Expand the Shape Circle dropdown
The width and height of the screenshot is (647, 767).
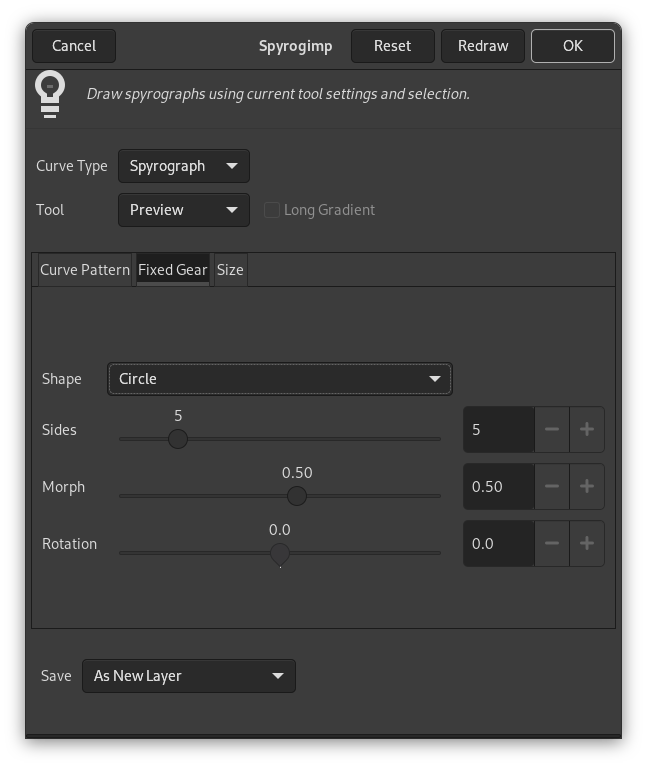point(279,379)
